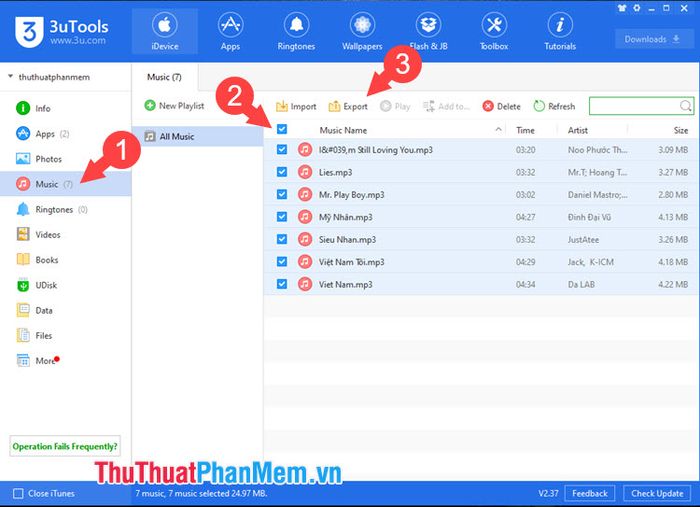Toggle the select-all checkbox in header

pyautogui.click(x=282, y=129)
